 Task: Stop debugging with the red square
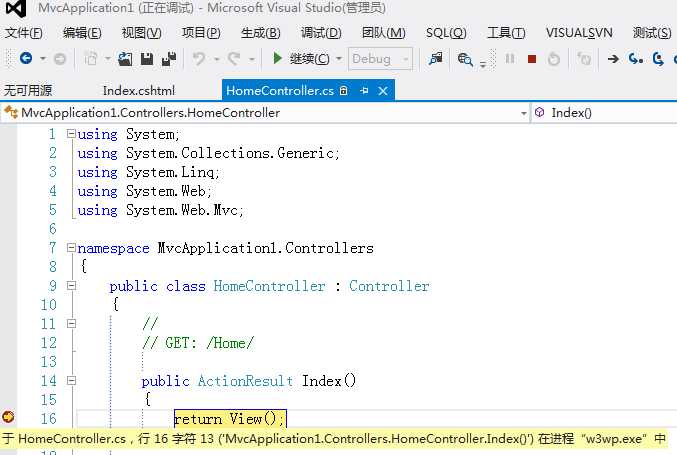click(x=532, y=59)
